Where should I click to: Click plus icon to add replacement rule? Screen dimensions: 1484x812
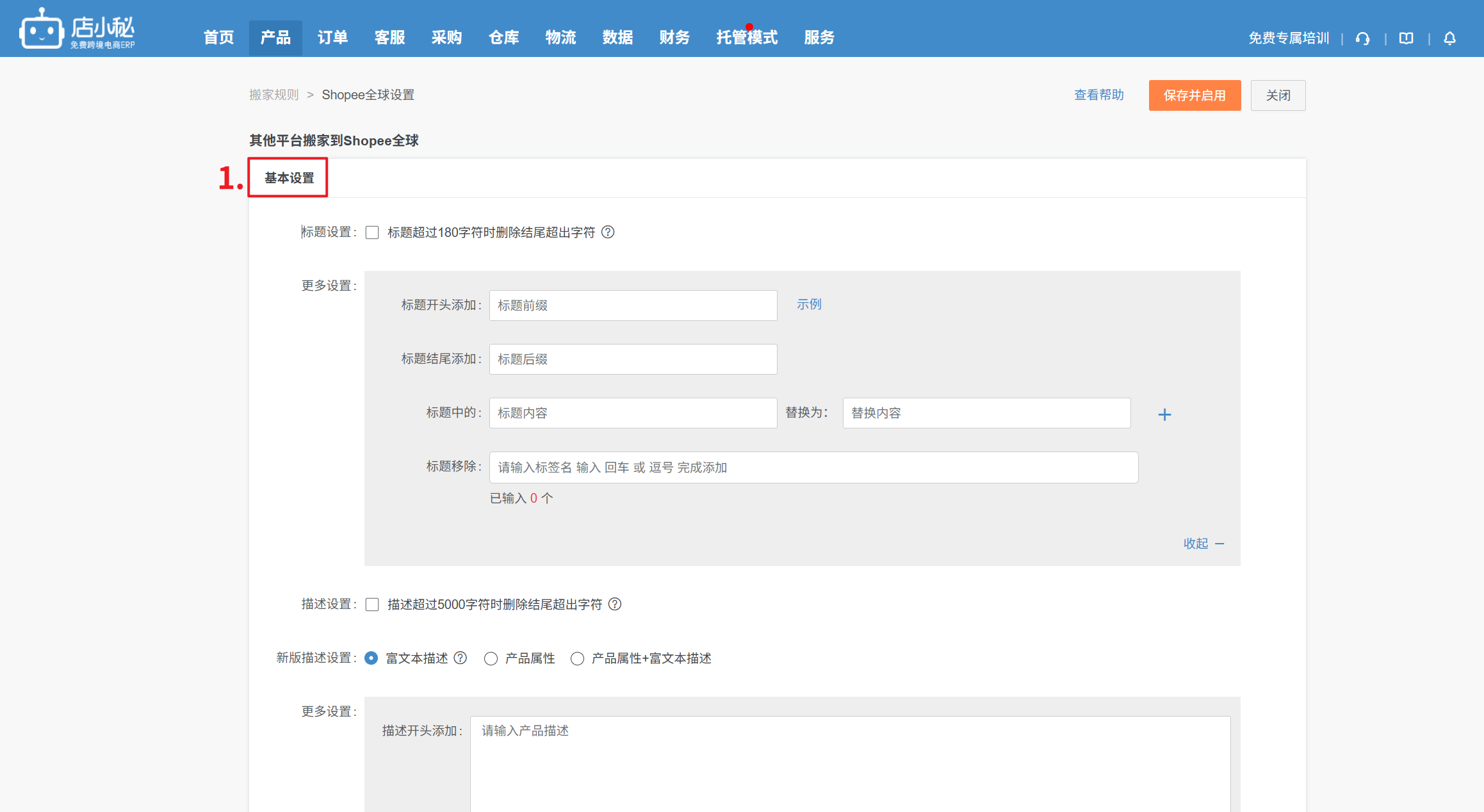pos(1164,415)
